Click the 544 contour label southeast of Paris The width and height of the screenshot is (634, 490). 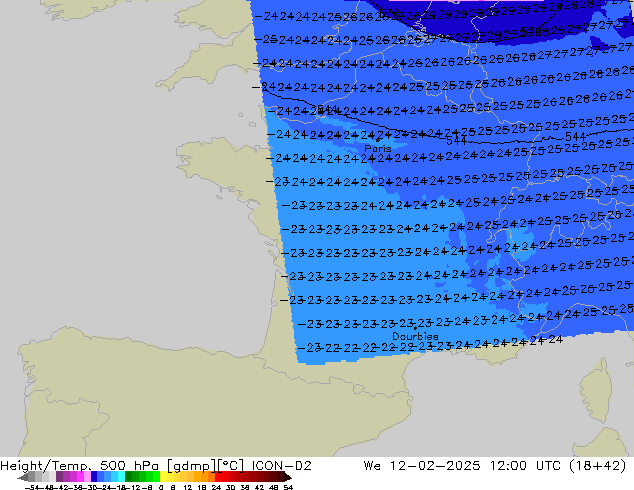[456, 141]
